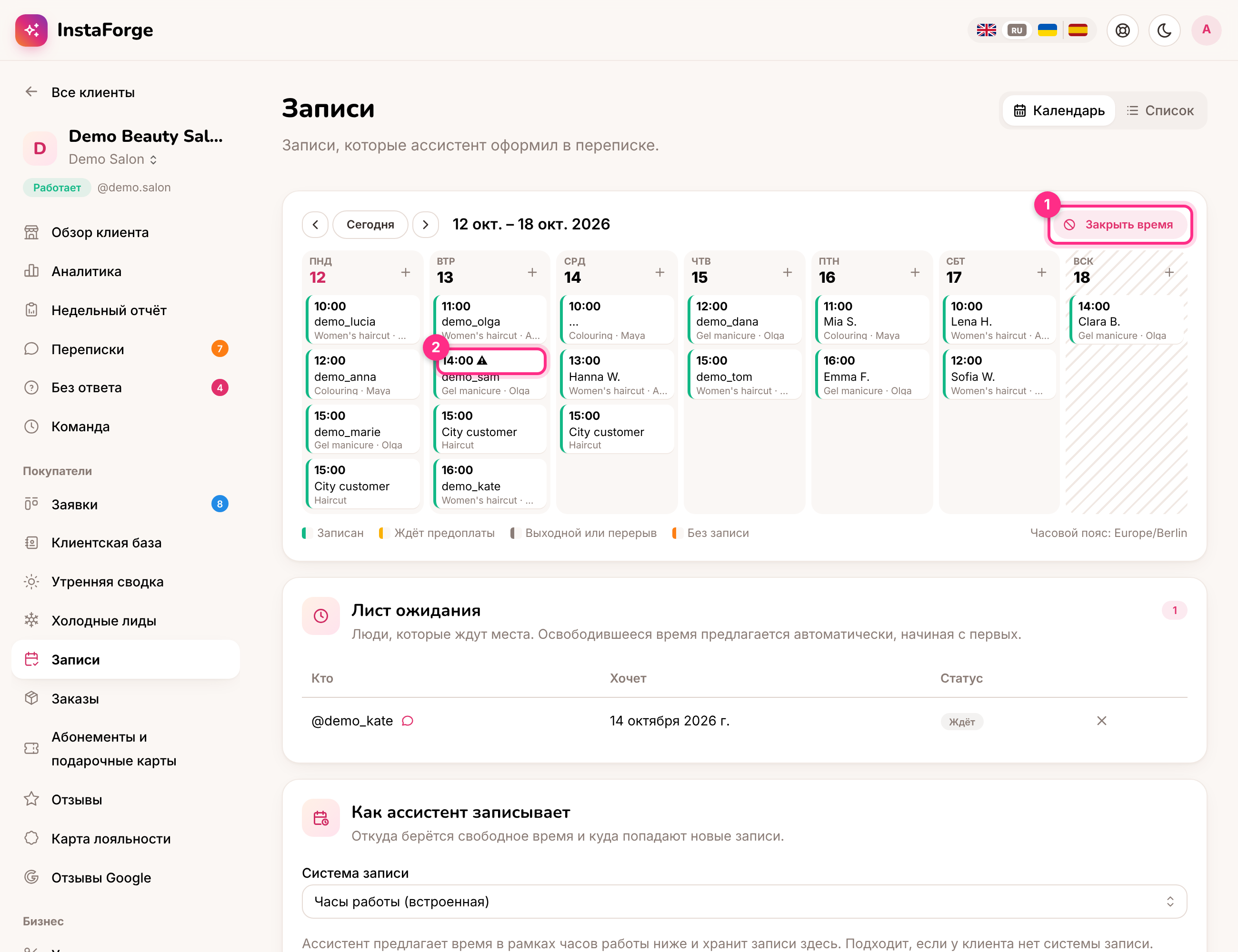Viewport: 1238px width, 952px height.
Task: Open Утренняя сводка page
Action: [125, 582]
